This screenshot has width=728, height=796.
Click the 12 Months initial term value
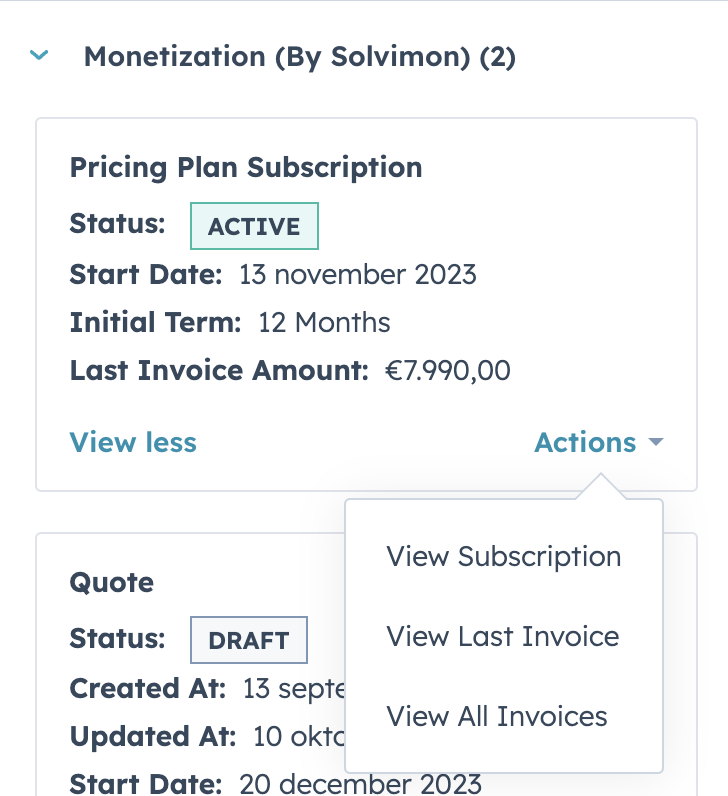tap(324, 322)
